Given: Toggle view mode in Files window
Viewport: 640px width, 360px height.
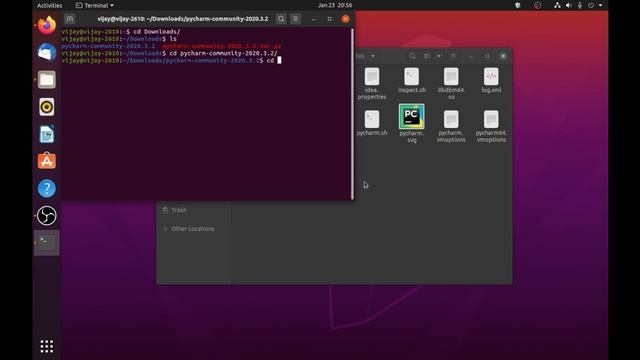Looking at the screenshot, I should 427,56.
